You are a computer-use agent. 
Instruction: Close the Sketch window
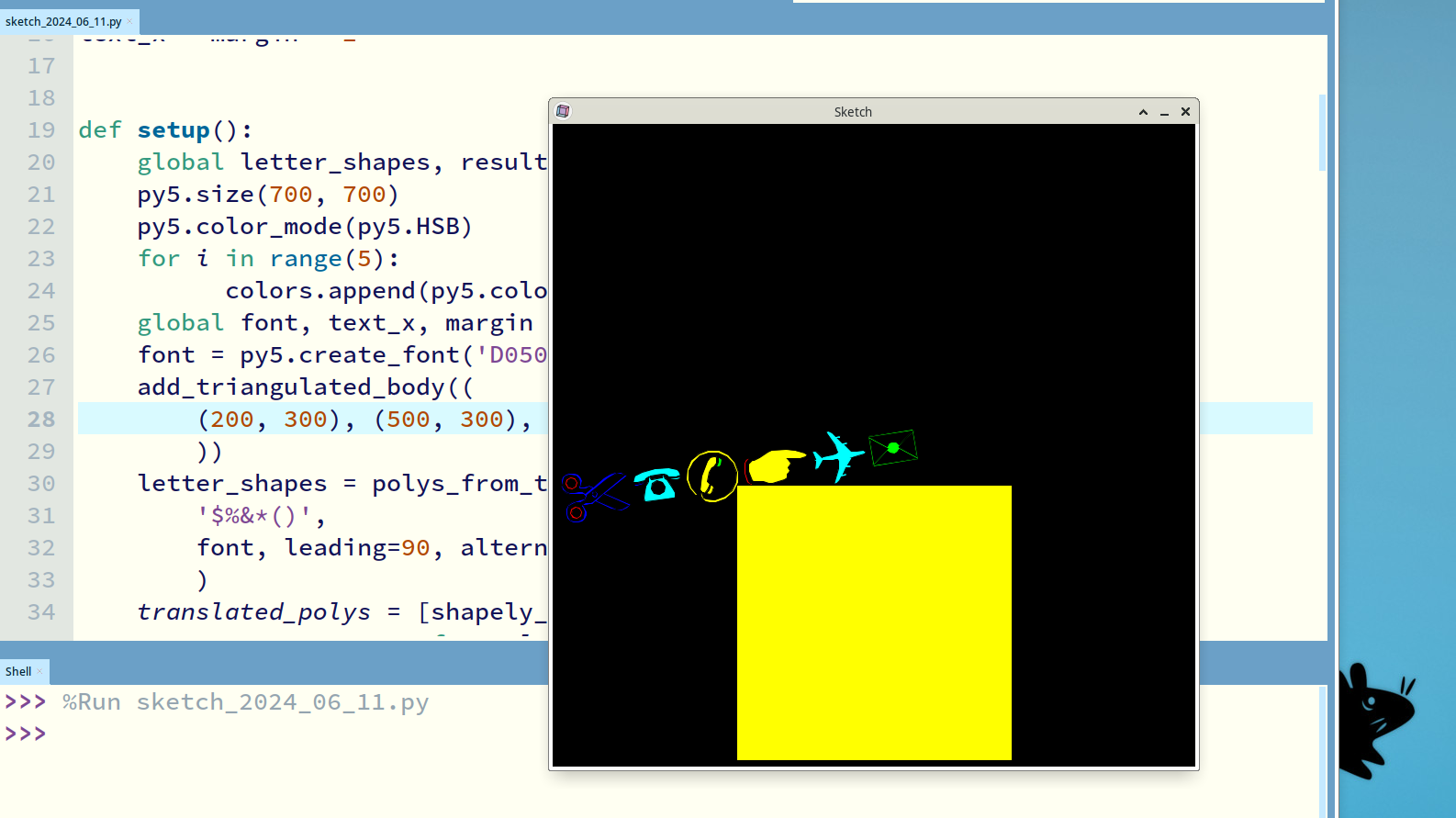(1185, 112)
